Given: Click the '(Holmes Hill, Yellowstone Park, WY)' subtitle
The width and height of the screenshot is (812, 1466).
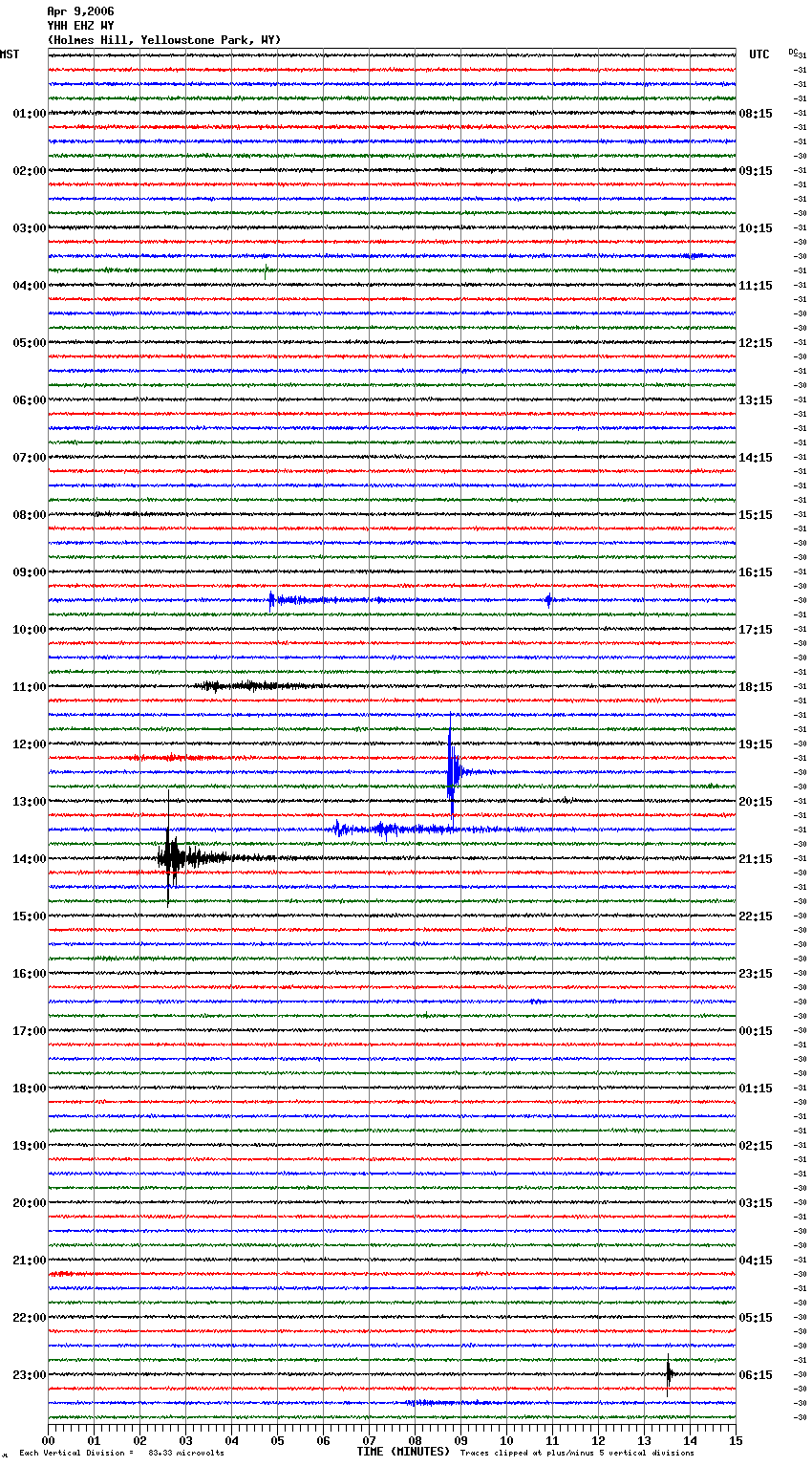Looking at the screenshot, I should (x=164, y=40).
